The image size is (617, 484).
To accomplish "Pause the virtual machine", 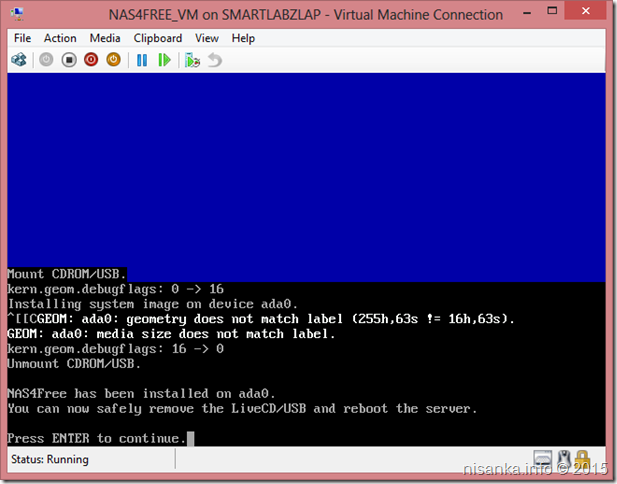I will point(142,60).
